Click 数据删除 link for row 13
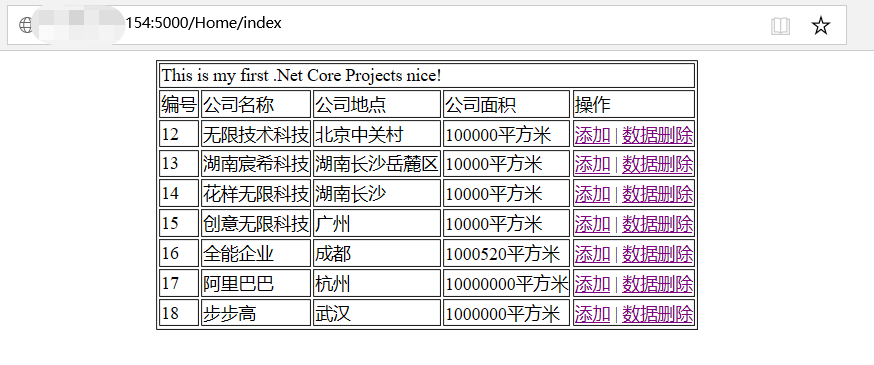 pos(658,164)
